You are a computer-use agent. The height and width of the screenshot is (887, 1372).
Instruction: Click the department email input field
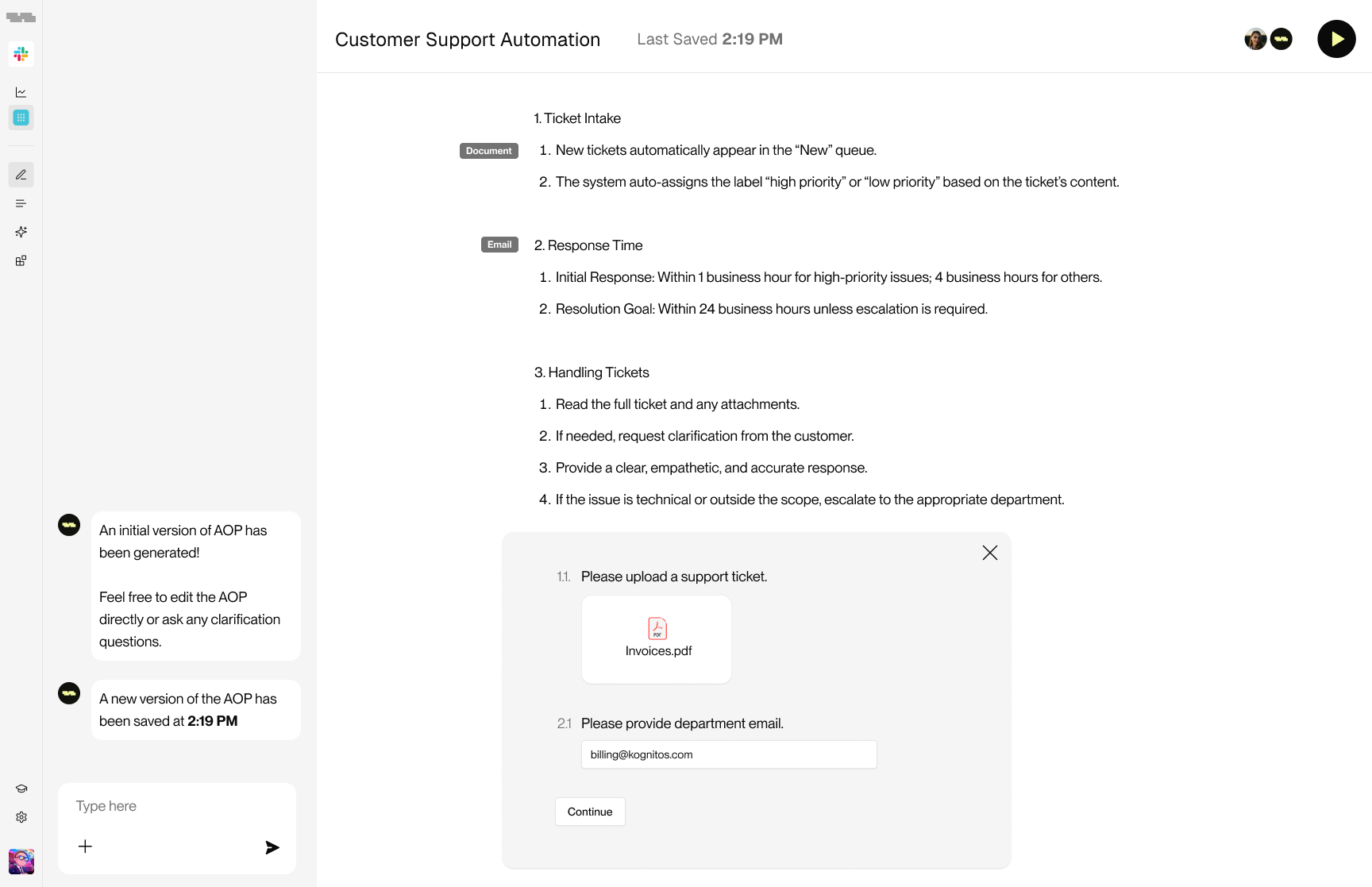[x=729, y=754]
